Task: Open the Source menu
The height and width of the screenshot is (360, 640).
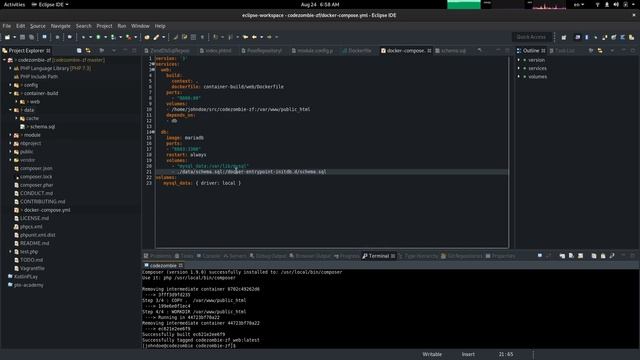Action: 38,26
